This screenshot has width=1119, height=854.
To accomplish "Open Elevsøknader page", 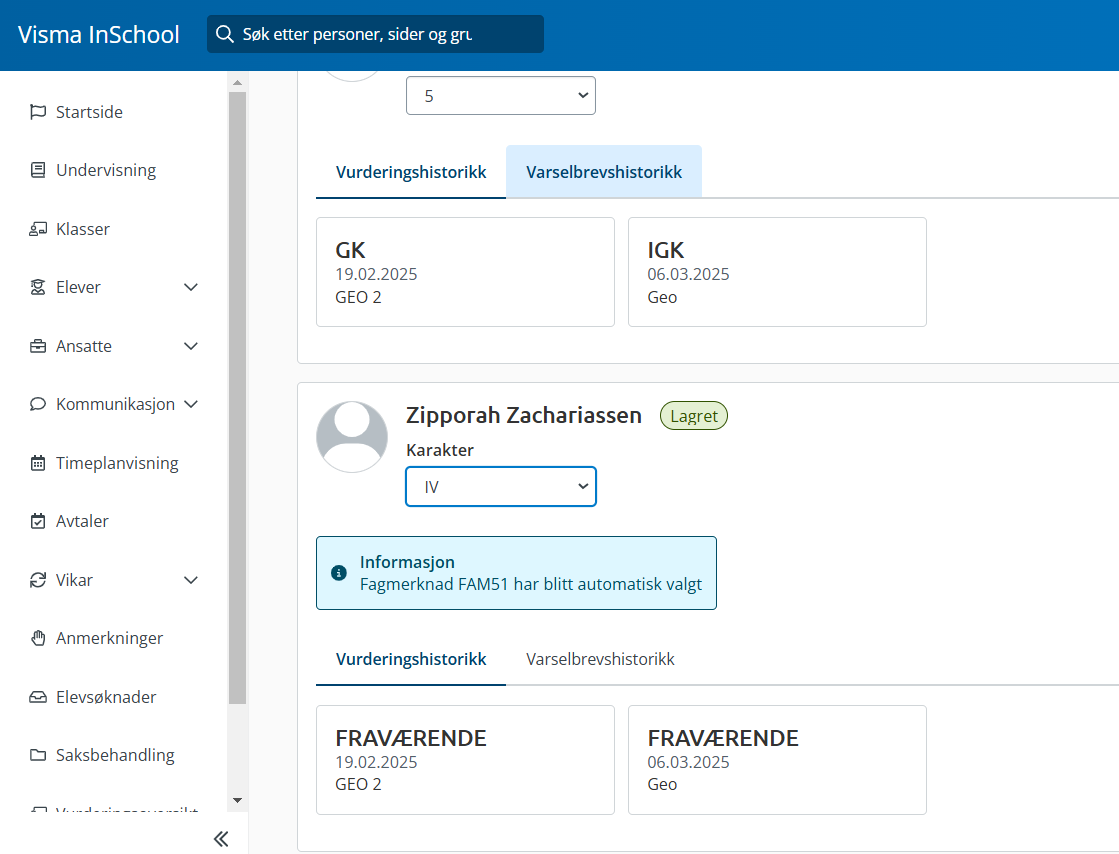I will click(106, 697).
